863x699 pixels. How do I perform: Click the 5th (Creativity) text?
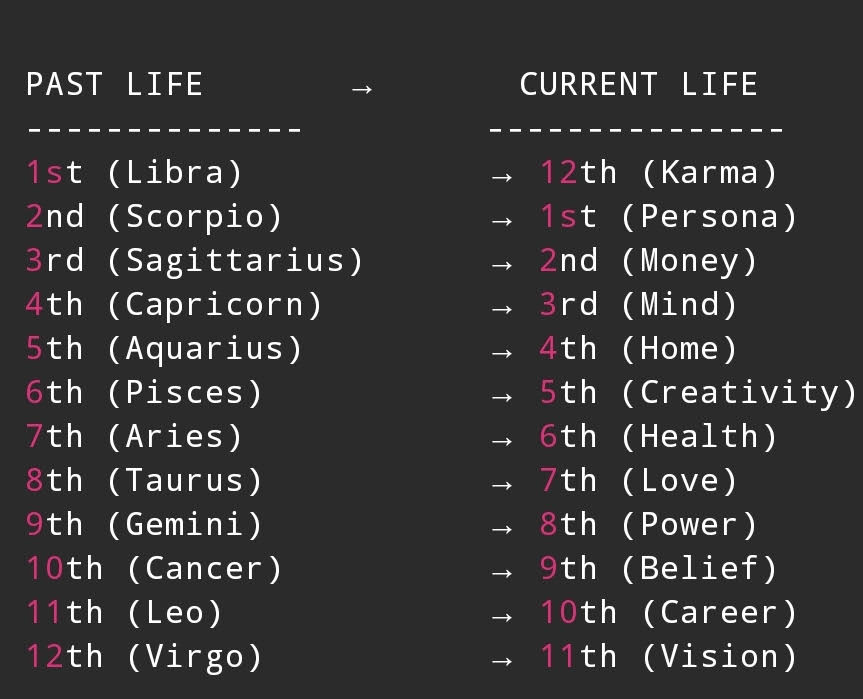698,393
